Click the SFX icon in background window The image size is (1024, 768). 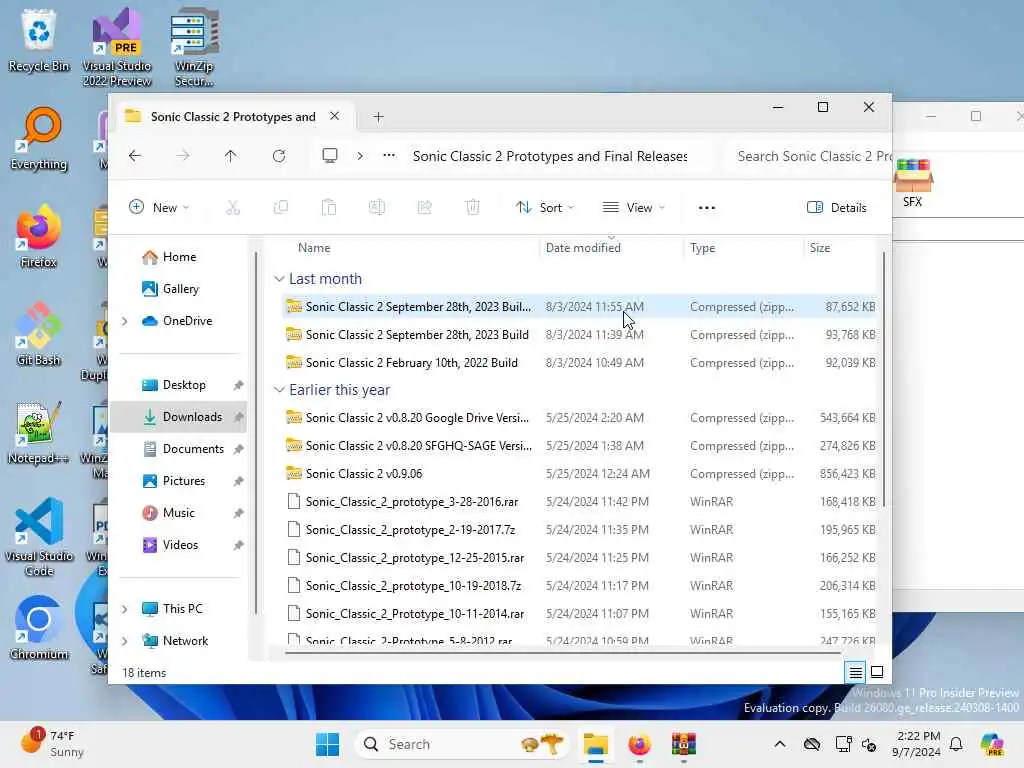913,184
